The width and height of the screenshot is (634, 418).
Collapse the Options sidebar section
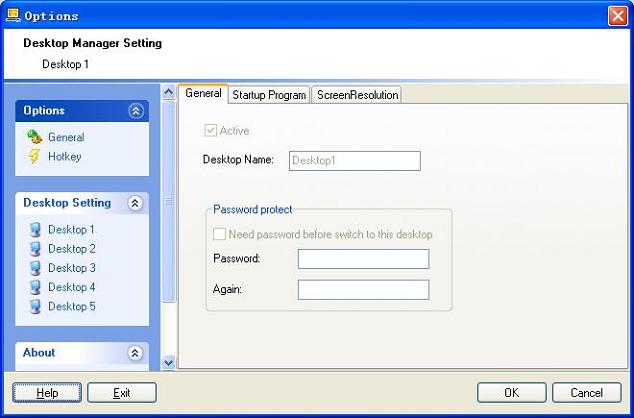pos(136,111)
